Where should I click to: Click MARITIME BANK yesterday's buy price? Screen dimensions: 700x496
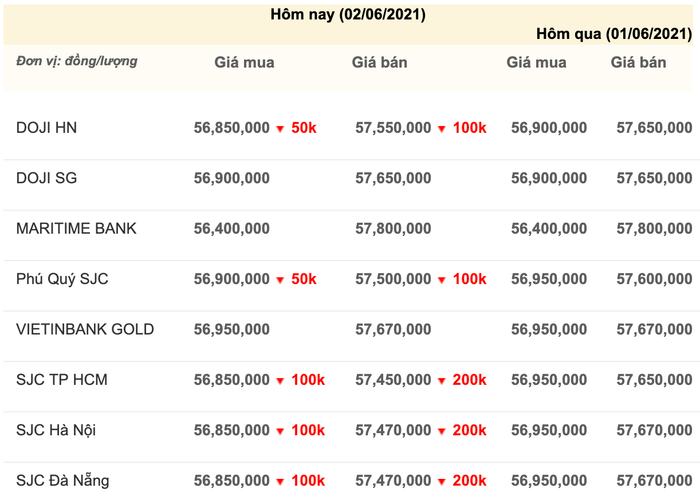click(x=549, y=229)
